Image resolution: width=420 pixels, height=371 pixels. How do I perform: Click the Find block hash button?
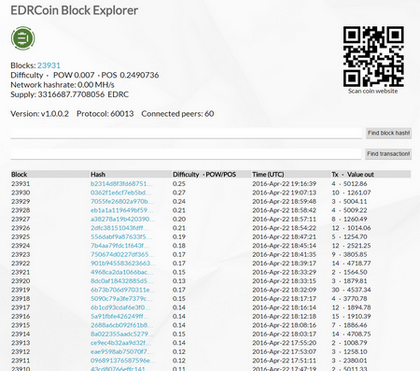[388, 133]
